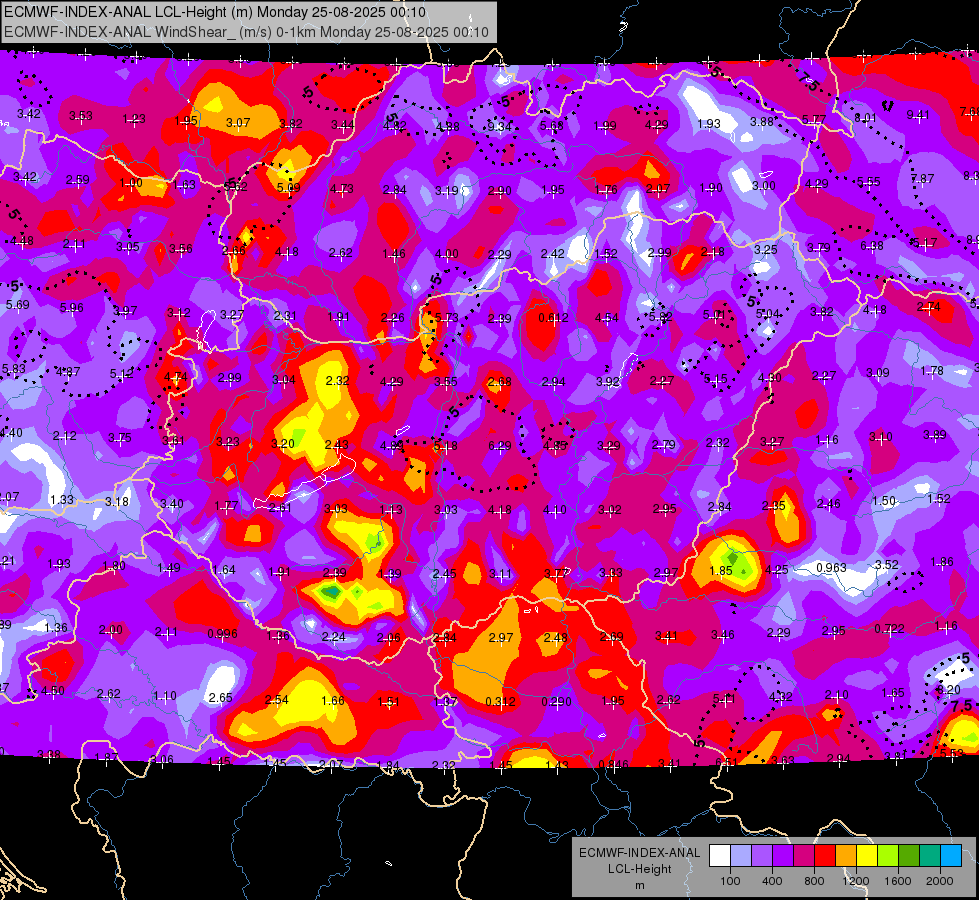Click the wind shear value 0.722

(x=888, y=628)
